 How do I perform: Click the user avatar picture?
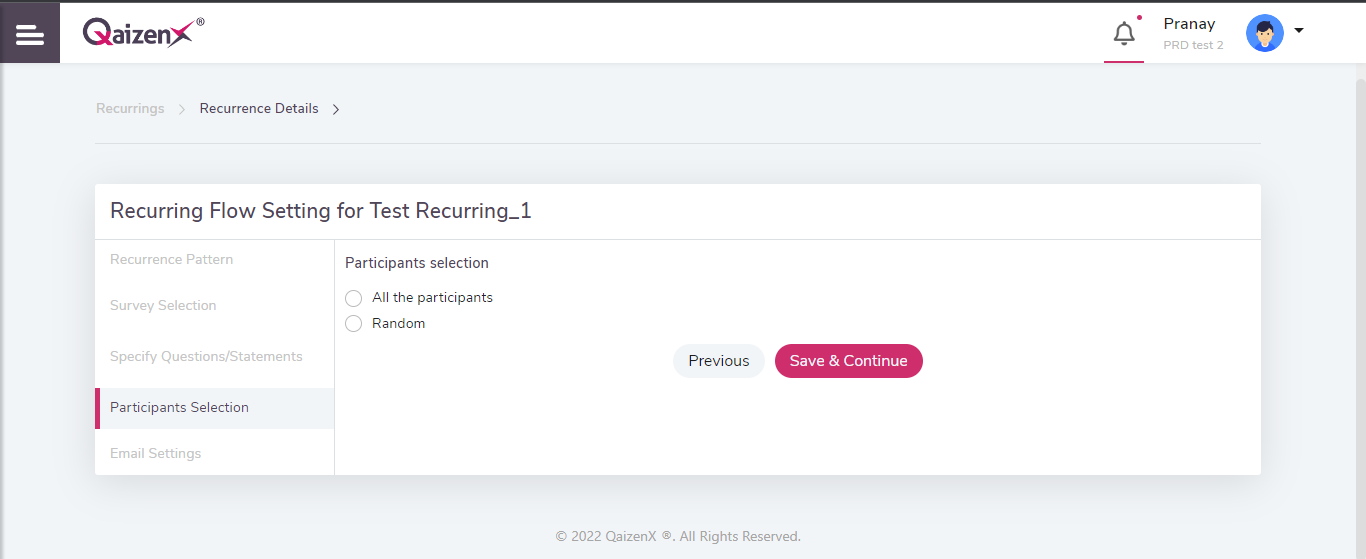click(x=1264, y=33)
